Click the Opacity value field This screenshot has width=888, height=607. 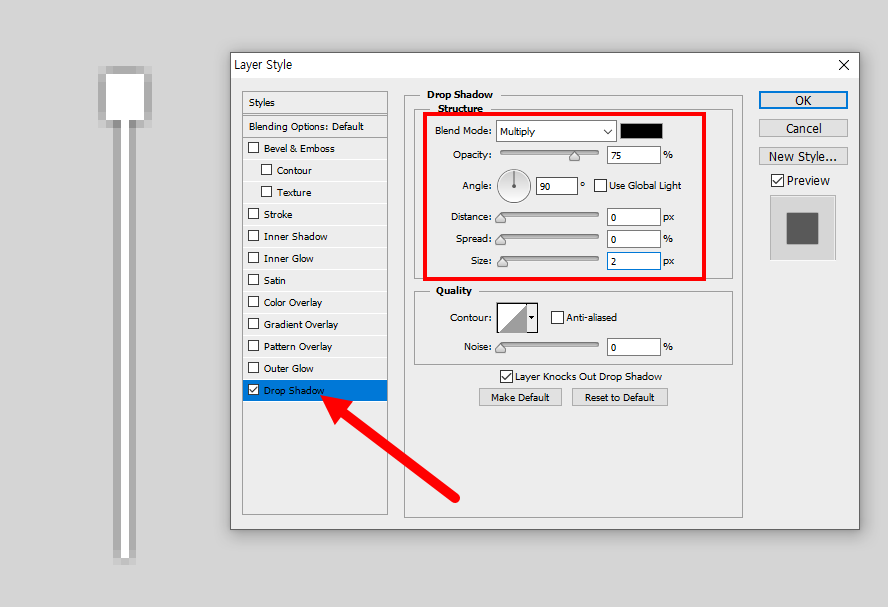coord(634,155)
